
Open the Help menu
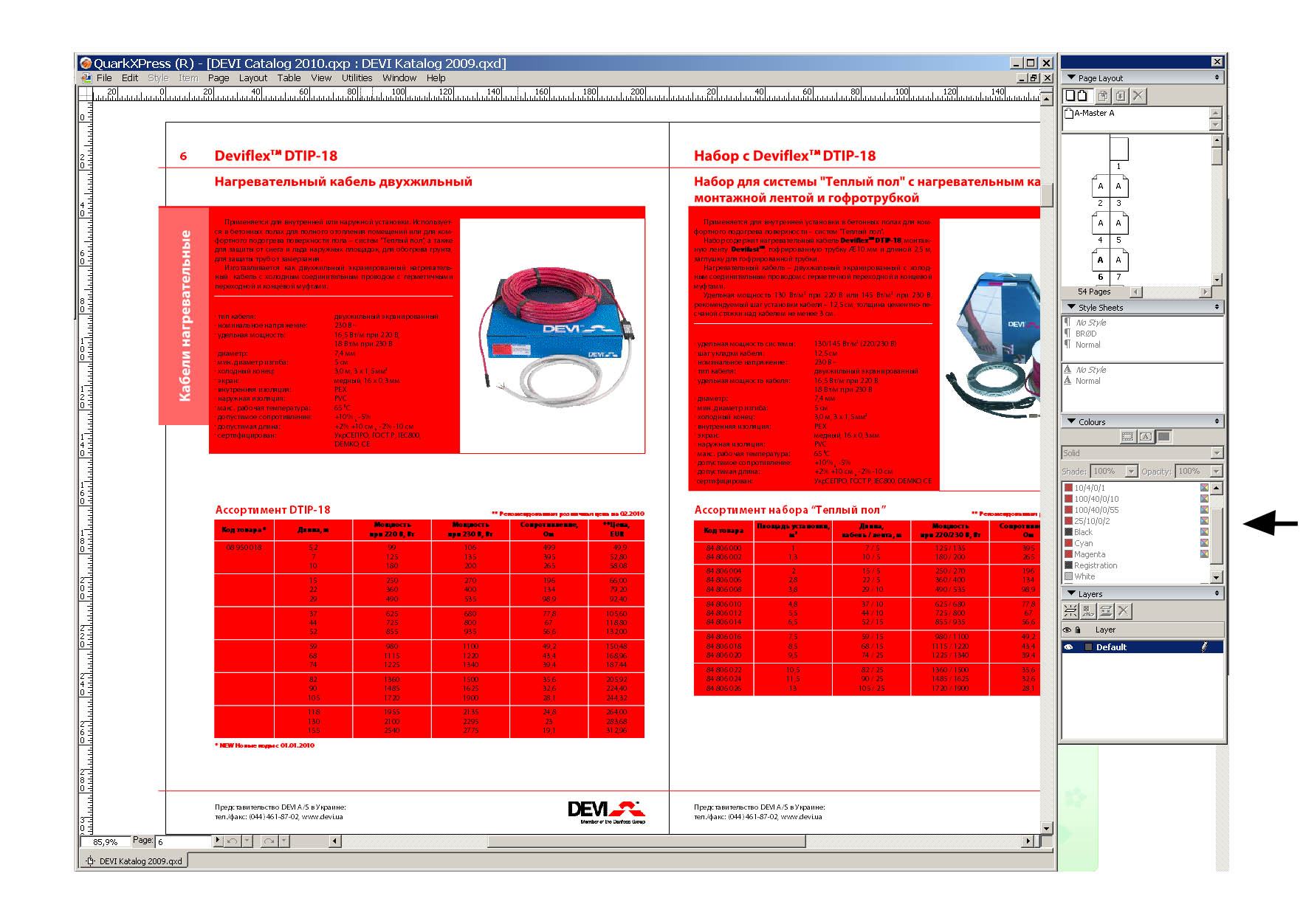436,77
